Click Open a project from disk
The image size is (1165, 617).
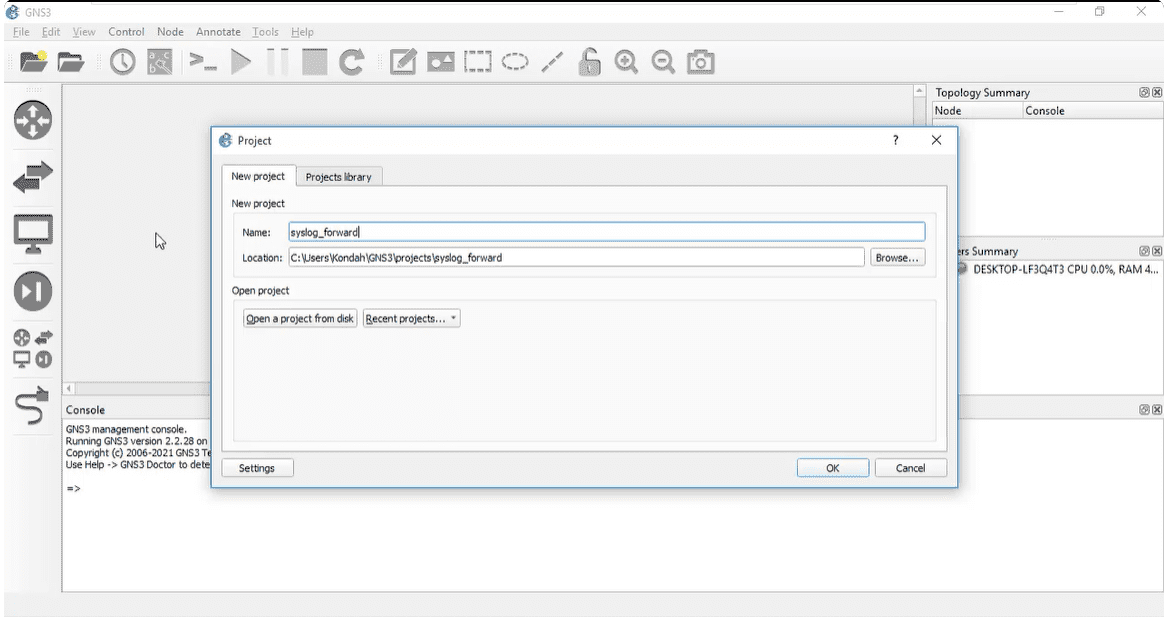coord(299,318)
